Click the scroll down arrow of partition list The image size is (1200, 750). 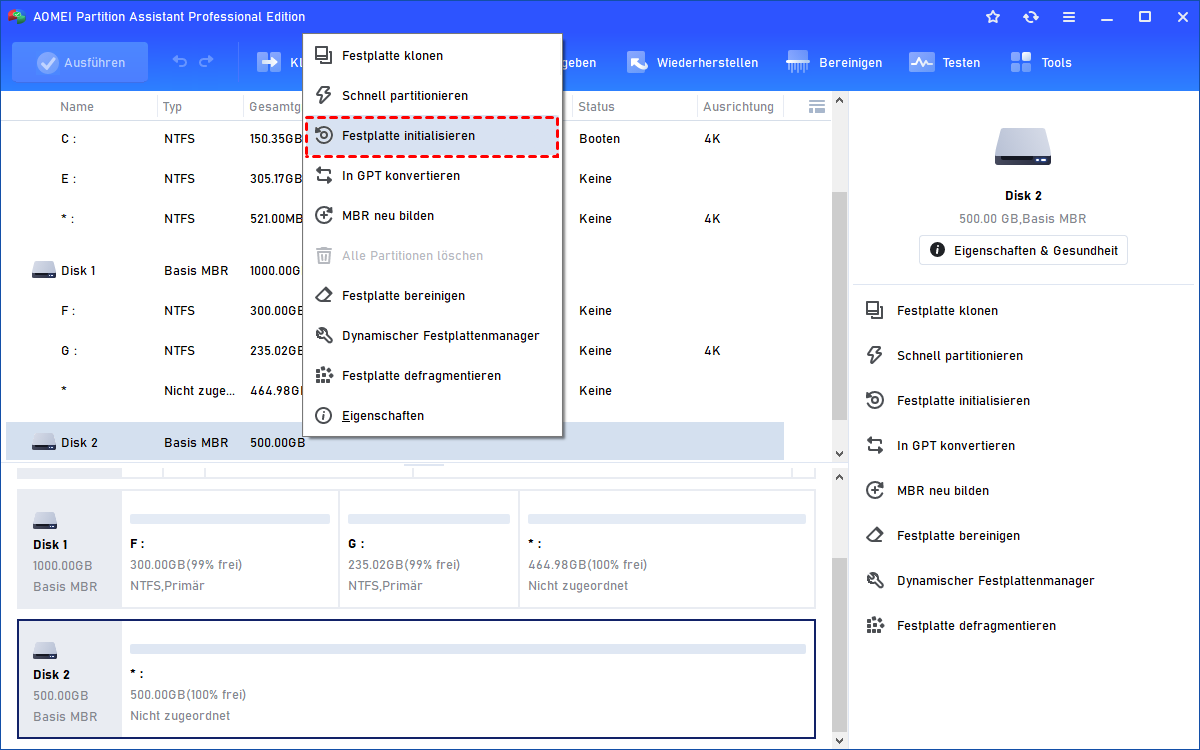(x=839, y=453)
